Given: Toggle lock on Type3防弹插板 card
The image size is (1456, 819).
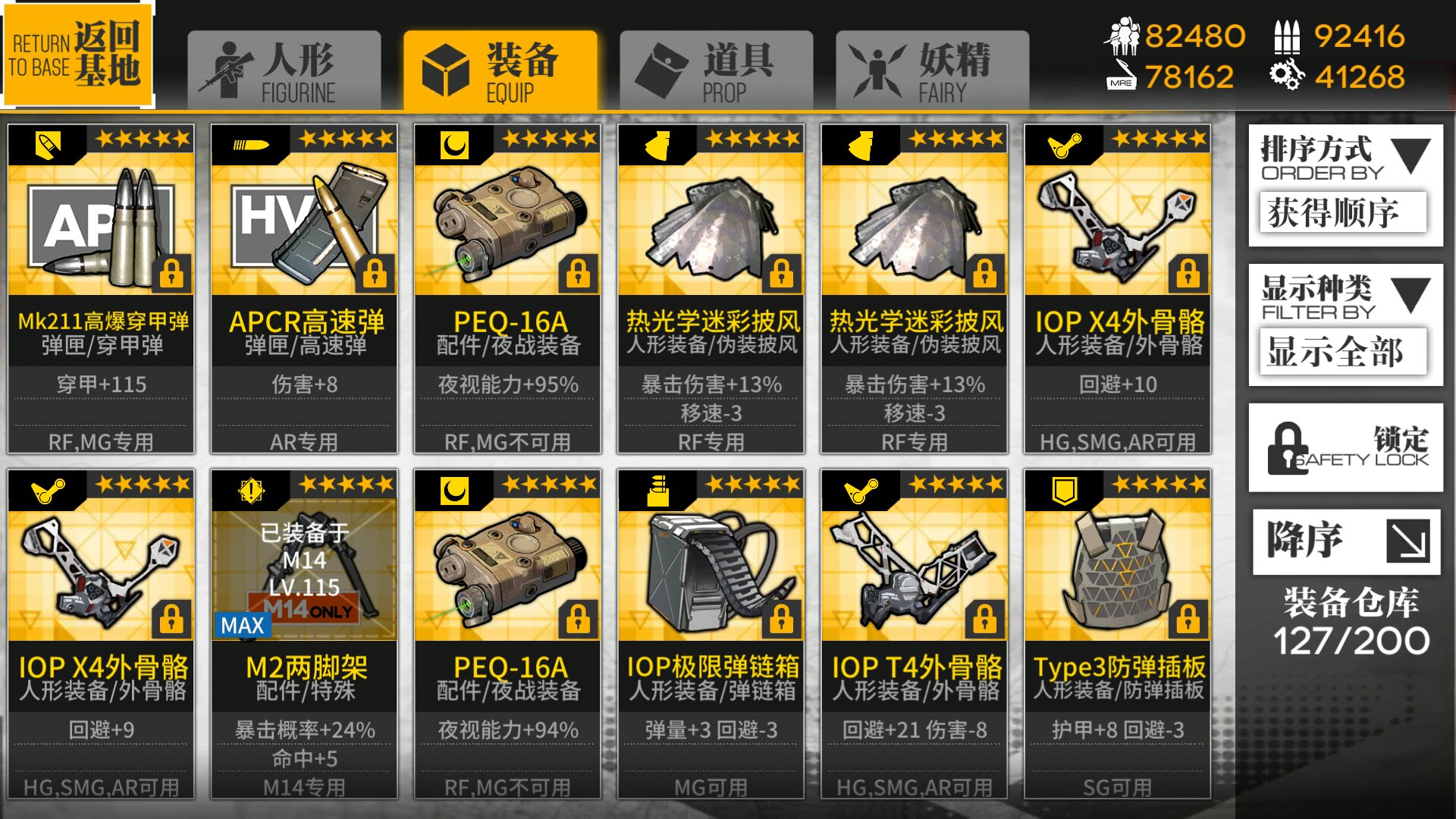Looking at the screenshot, I should 1188,620.
